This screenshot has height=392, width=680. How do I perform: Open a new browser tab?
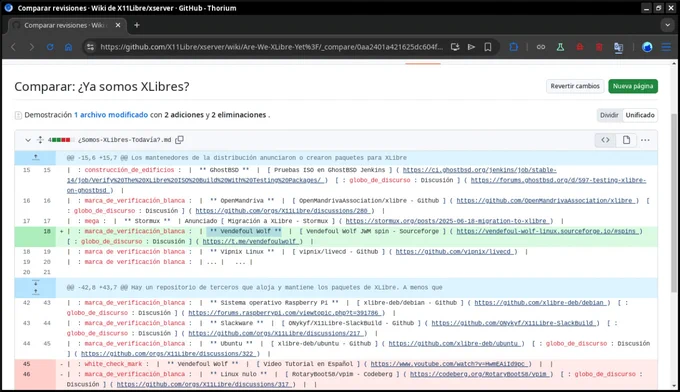click(137, 25)
